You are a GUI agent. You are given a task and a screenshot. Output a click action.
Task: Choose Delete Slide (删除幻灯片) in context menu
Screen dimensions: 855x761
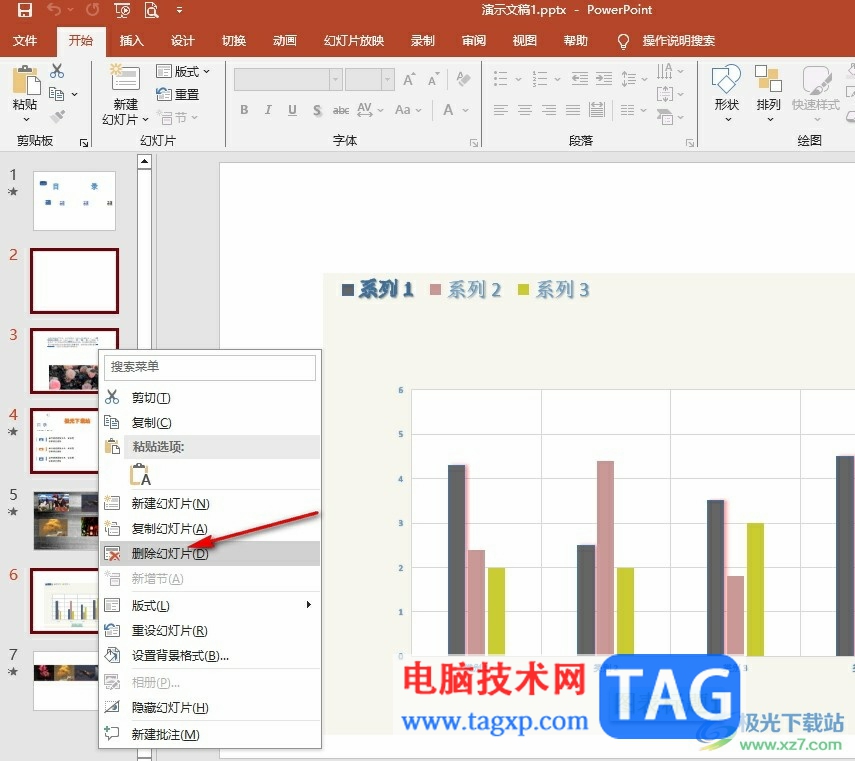pyautogui.click(x=210, y=553)
